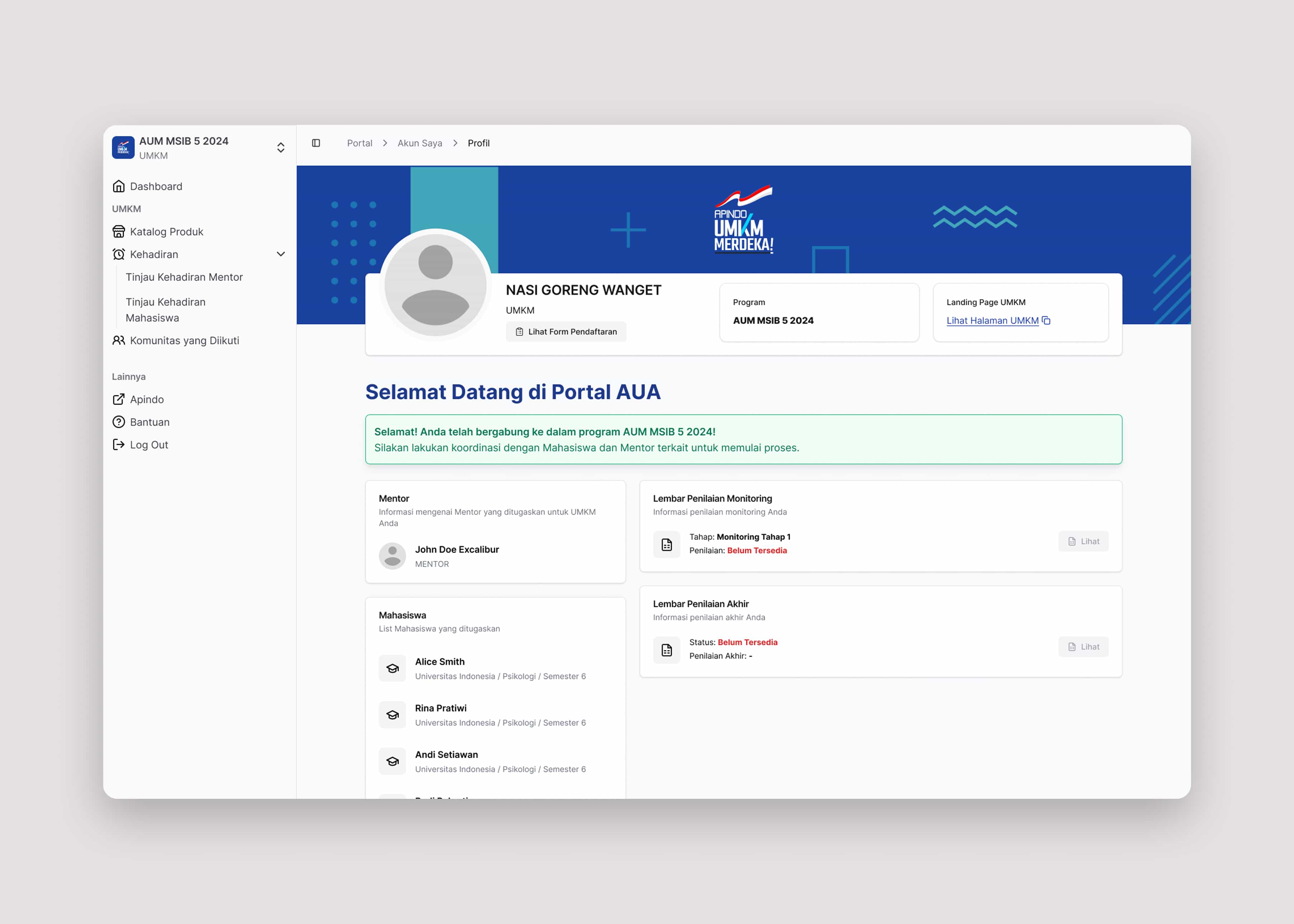
Task: Go to Akun Saya breadcrumb
Action: point(420,143)
